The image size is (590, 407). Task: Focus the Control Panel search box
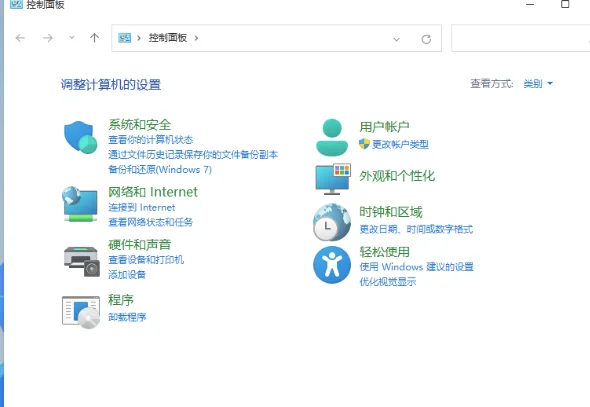[520, 38]
